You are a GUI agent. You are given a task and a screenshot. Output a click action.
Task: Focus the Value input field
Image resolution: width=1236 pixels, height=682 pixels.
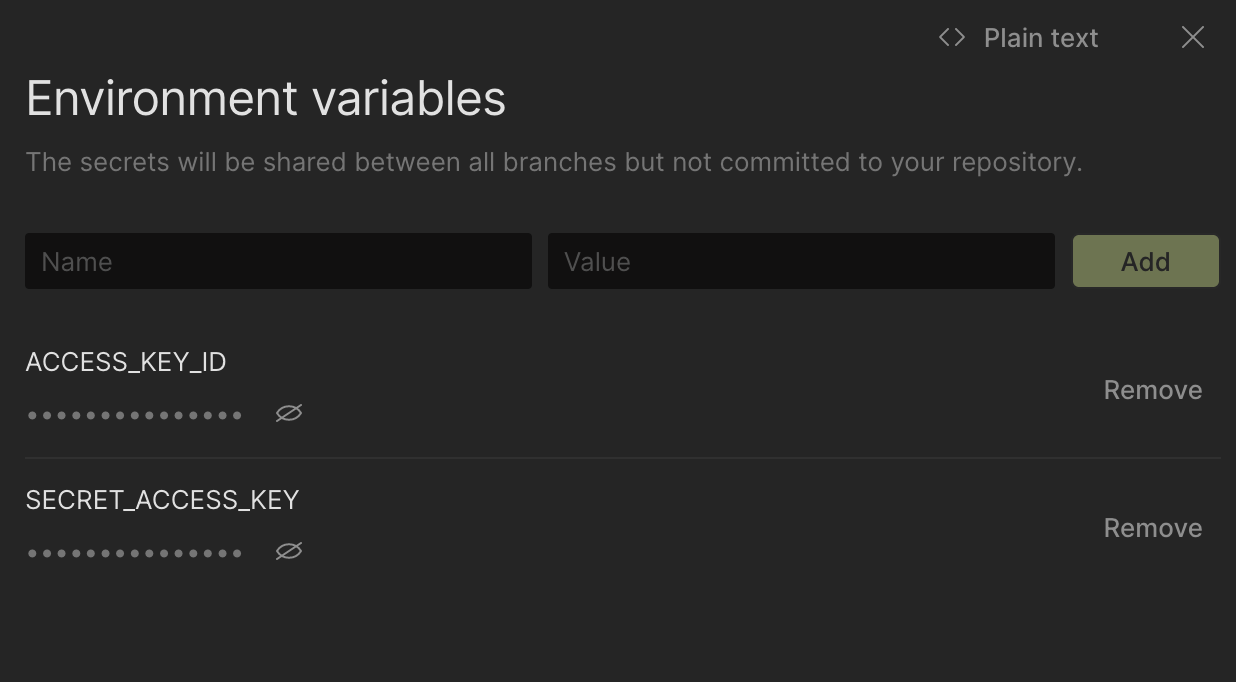(800, 261)
